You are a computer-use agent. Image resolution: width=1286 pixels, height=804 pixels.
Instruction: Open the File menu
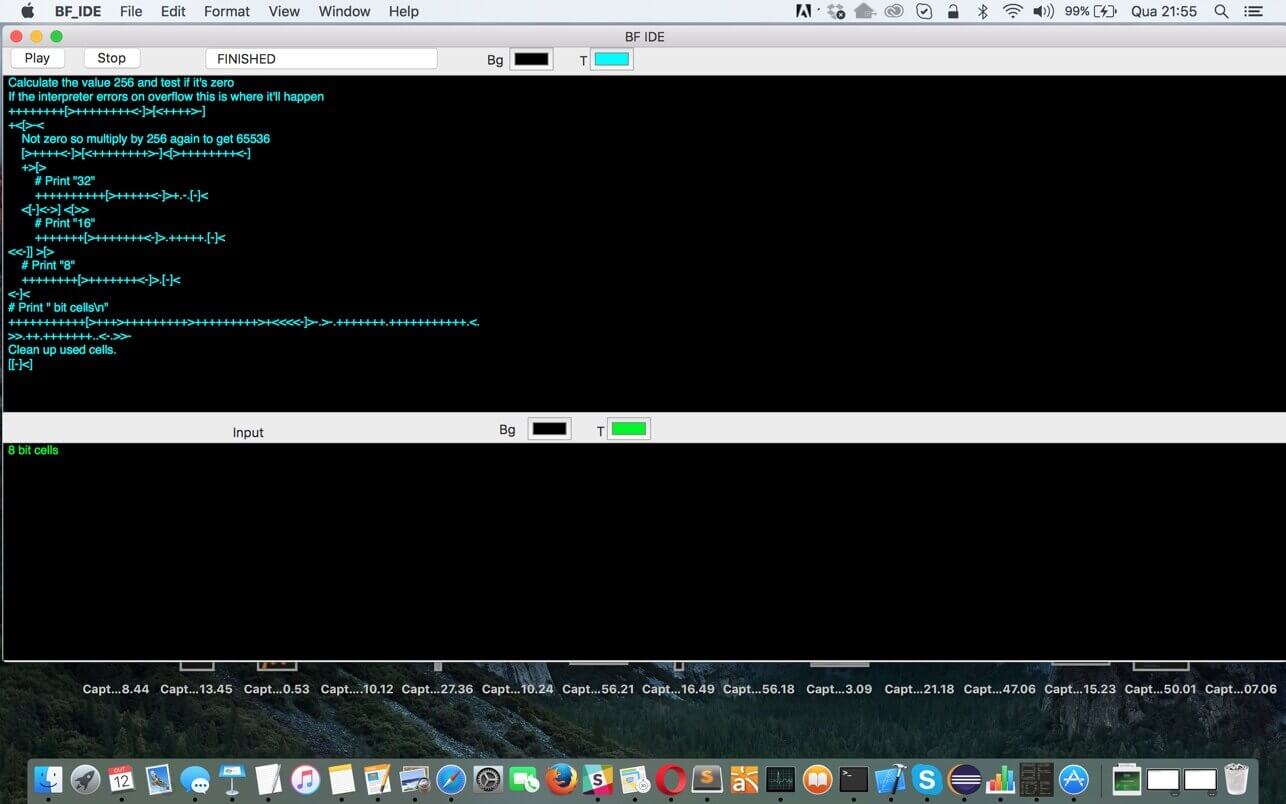click(131, 11)
